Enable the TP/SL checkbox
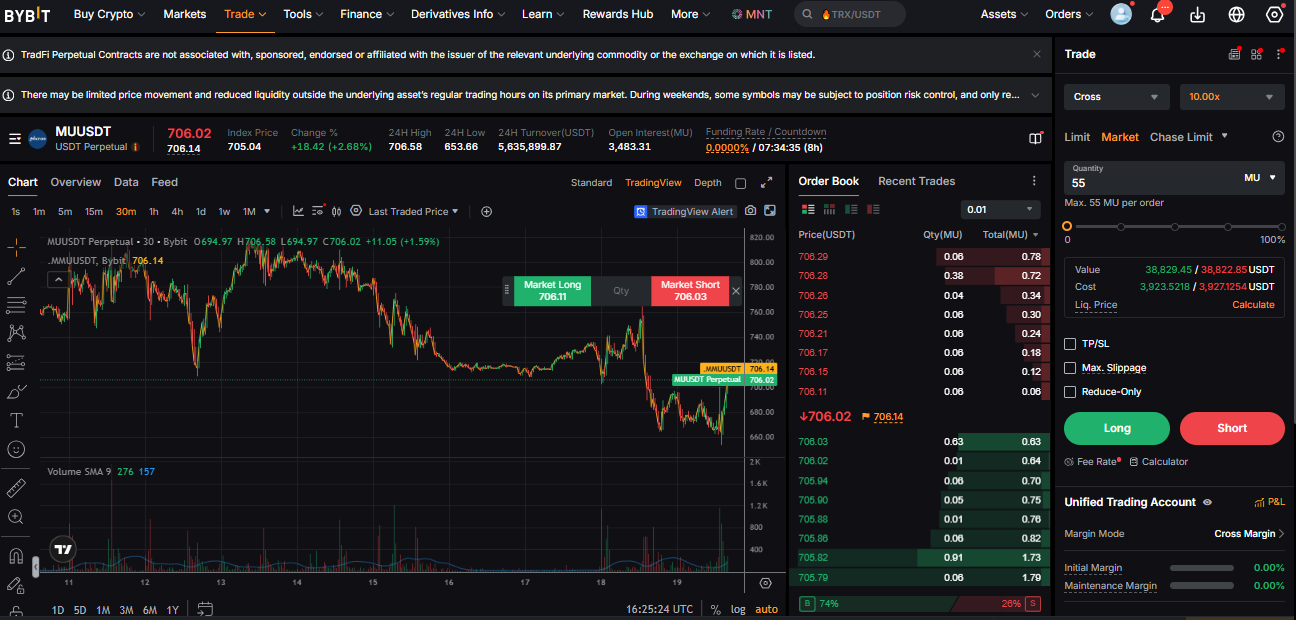The height and width of the screenshot is (620, 1296). point(1070,344)
